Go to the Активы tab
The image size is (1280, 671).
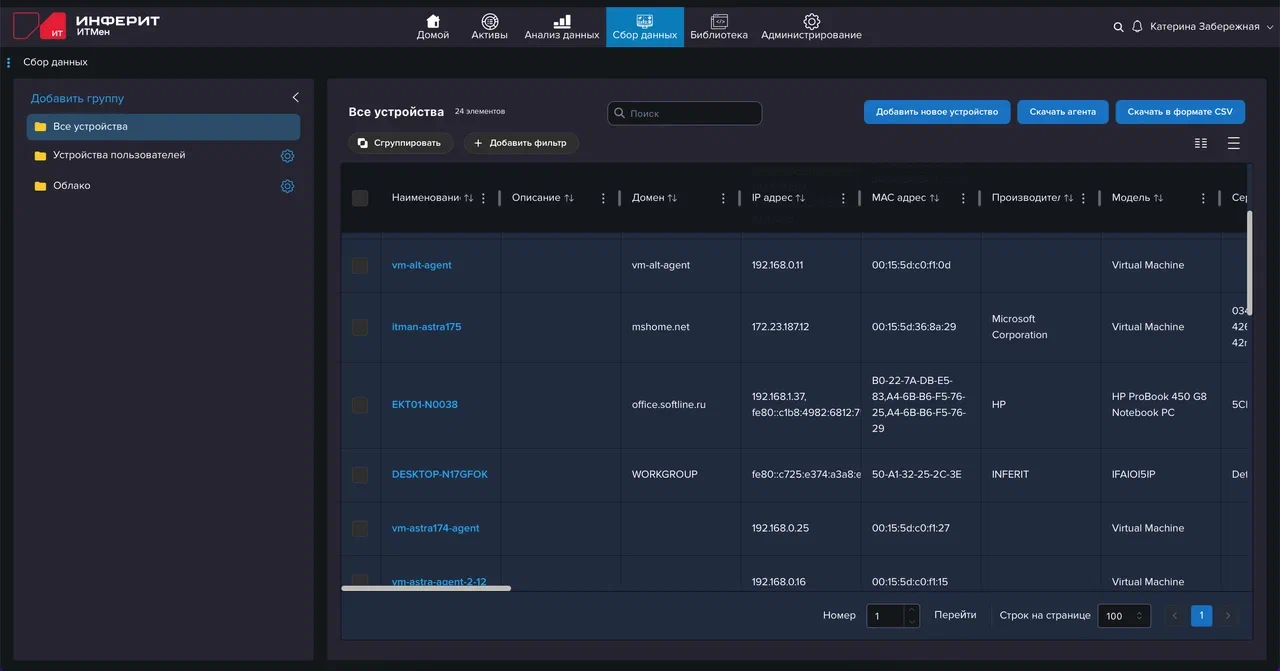[x=489, y=27]
